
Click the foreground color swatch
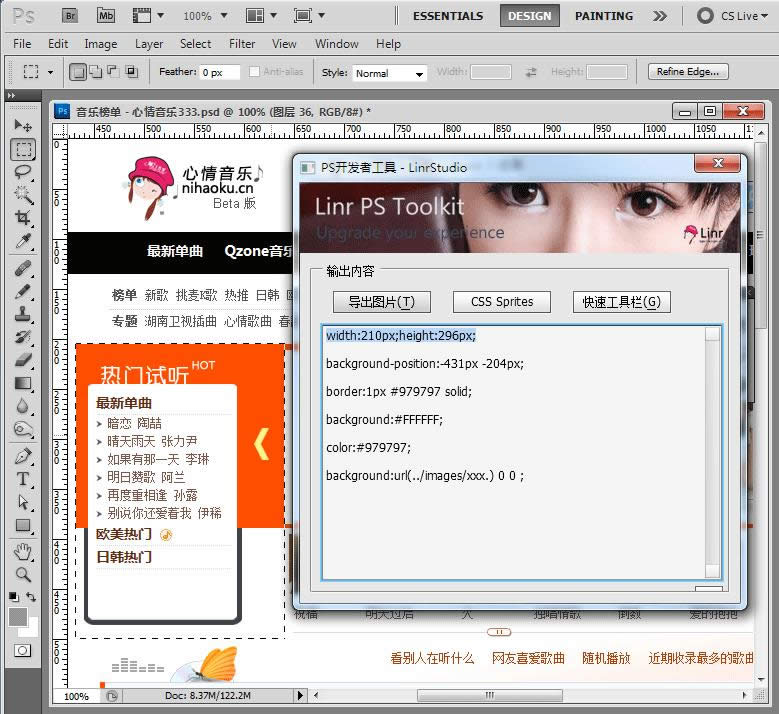click(17, 617)
